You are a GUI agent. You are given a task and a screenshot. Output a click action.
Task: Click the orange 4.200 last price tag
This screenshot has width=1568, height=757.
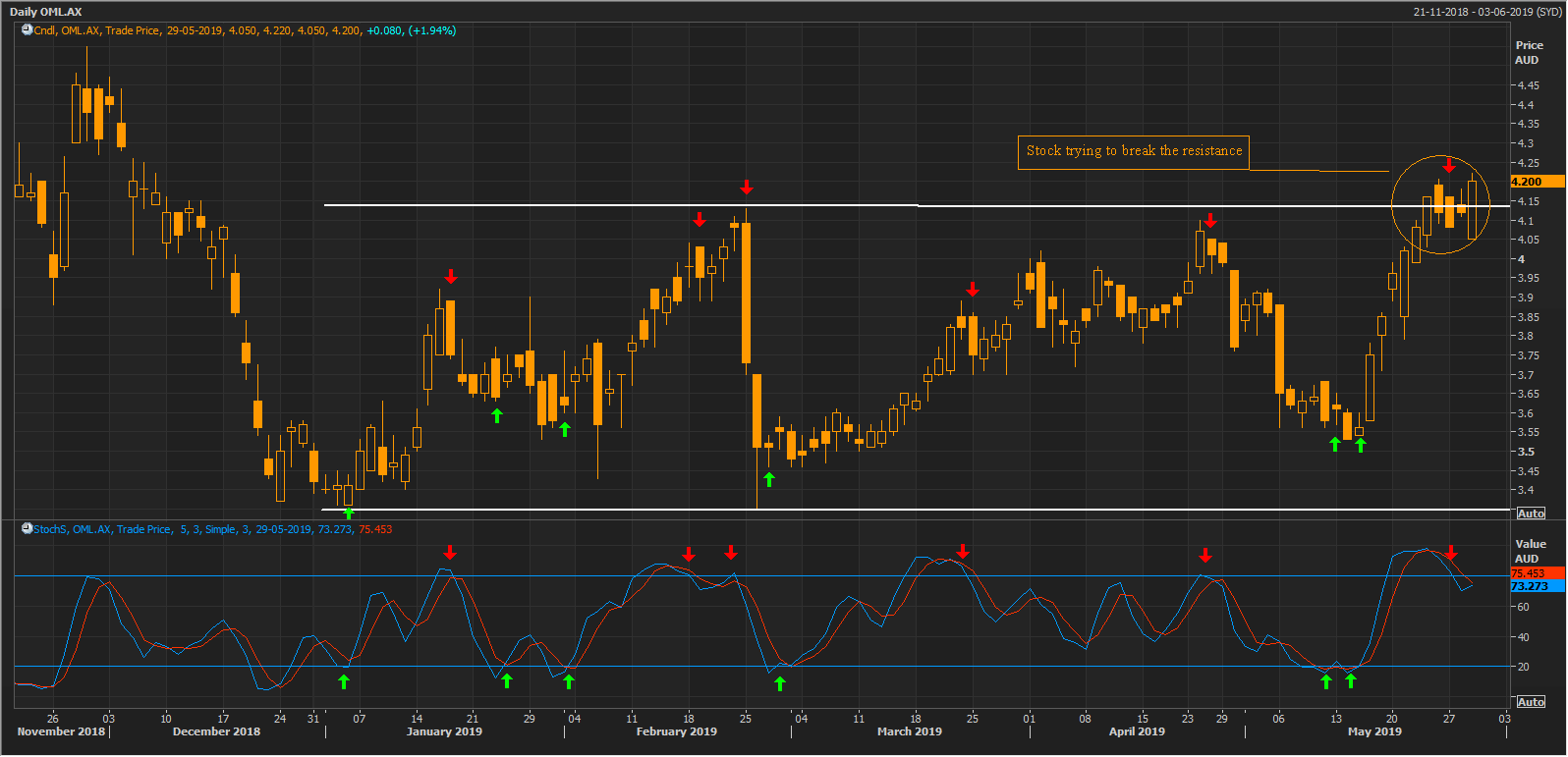1538,182
